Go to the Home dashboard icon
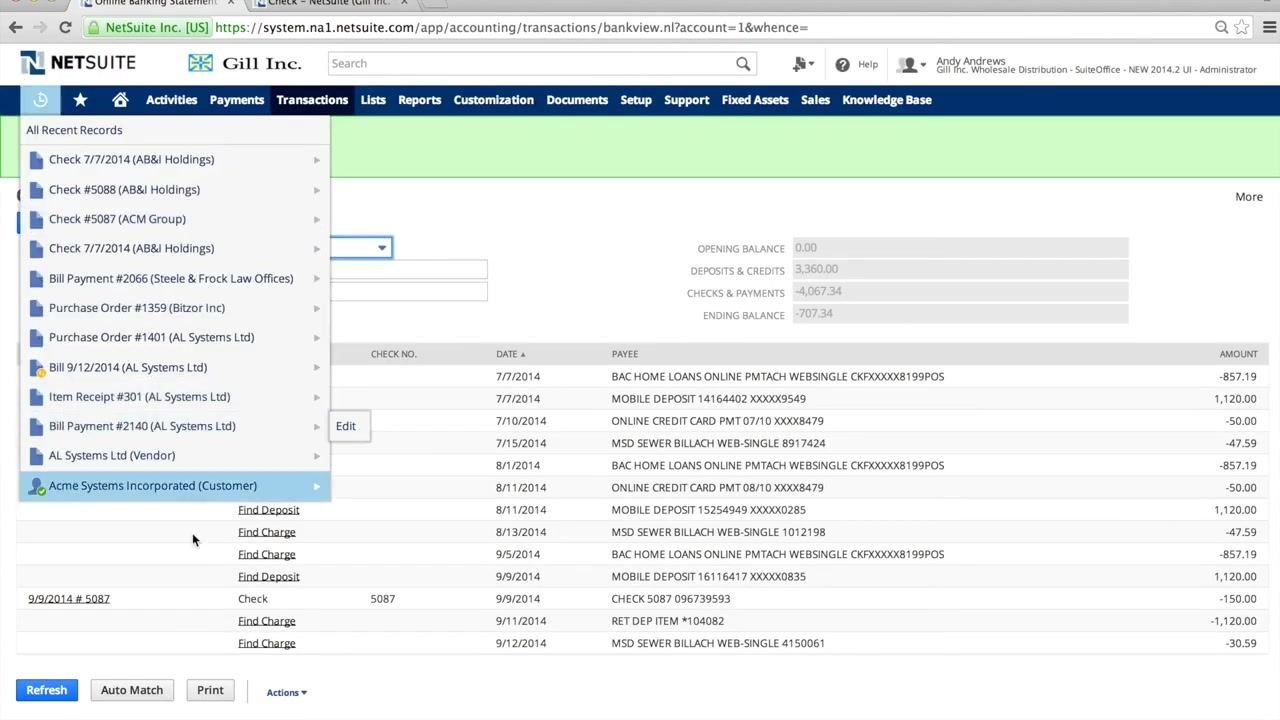Image resolution: width=1280 pixels, height=720 pixels. [x=120, y=100]
